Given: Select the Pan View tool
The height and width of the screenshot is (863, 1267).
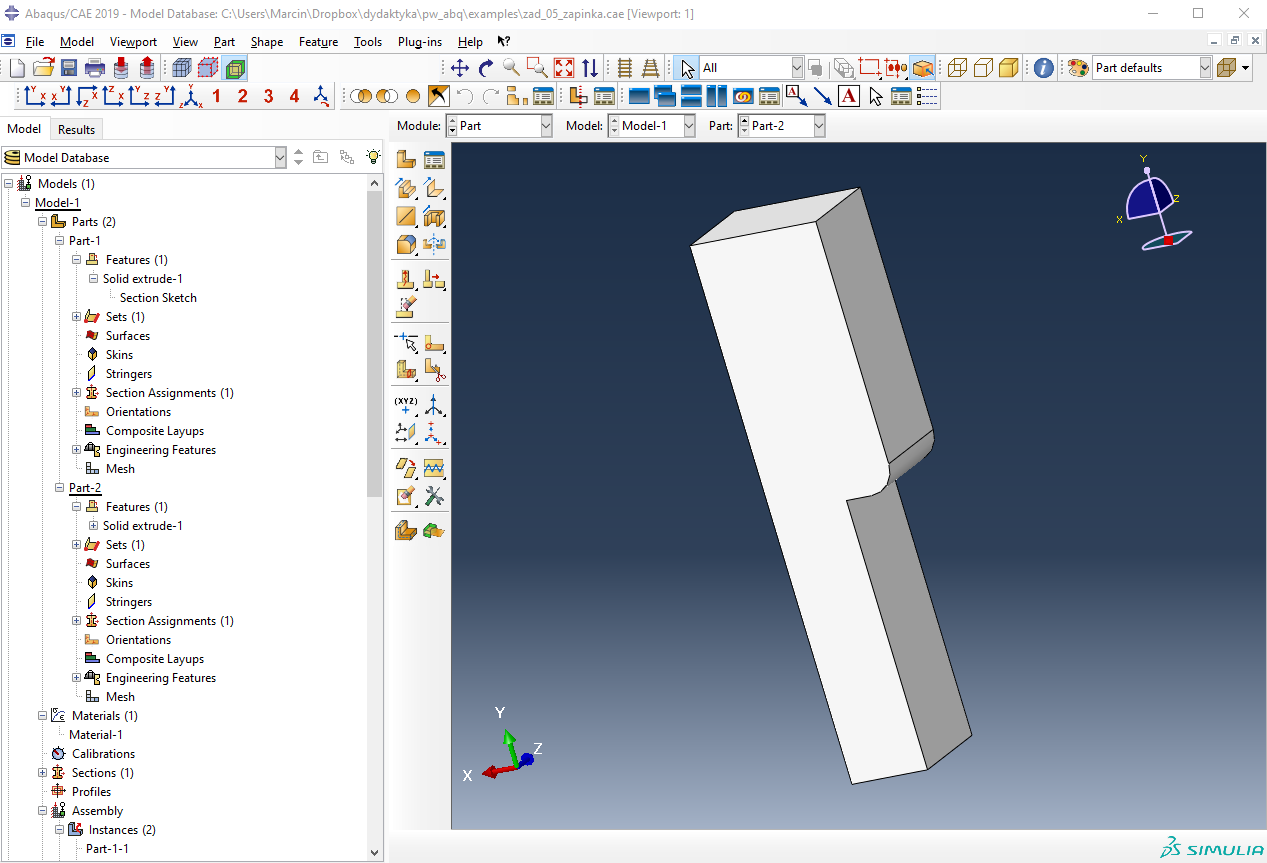Looking at the screenshot, I should [x=460, y=68].
